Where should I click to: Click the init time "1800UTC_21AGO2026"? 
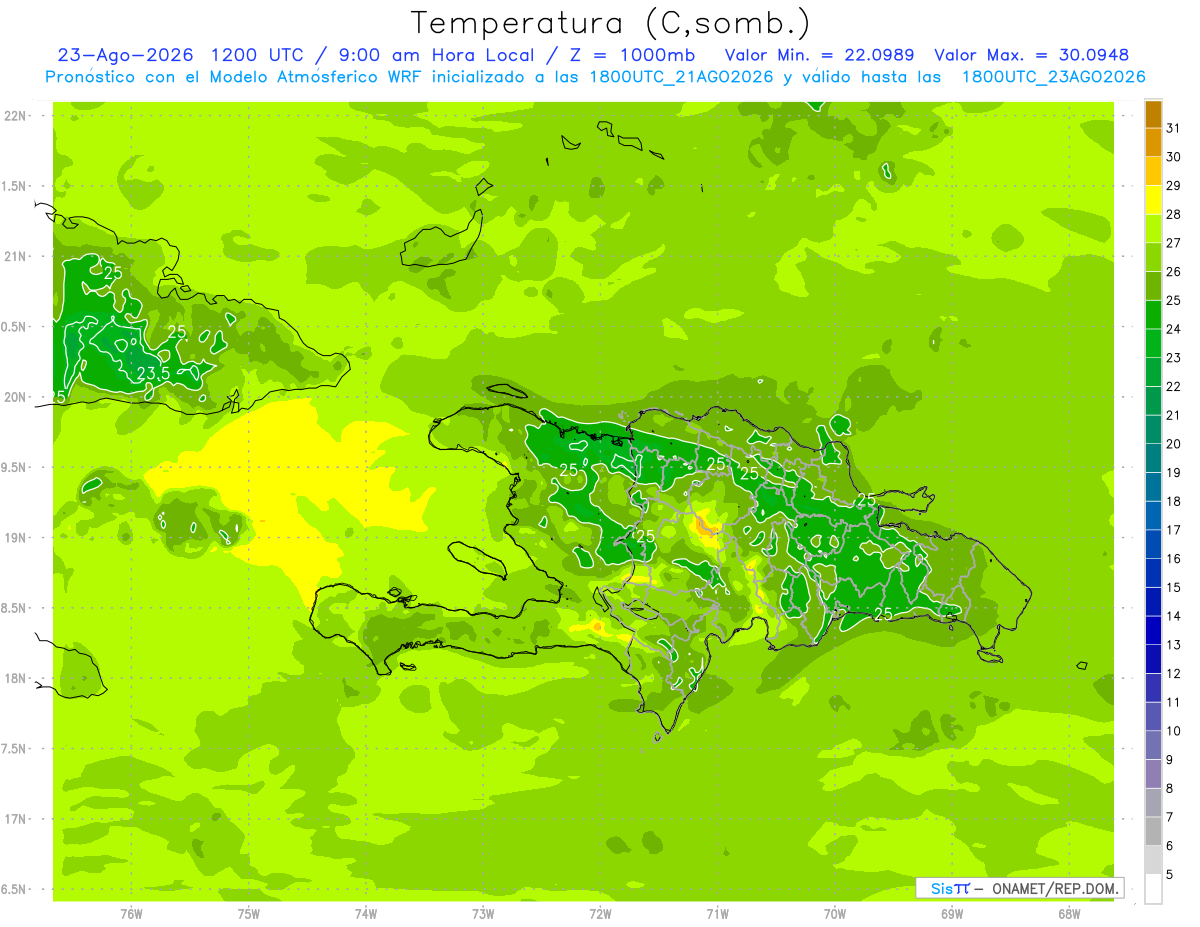pos(680,77)
